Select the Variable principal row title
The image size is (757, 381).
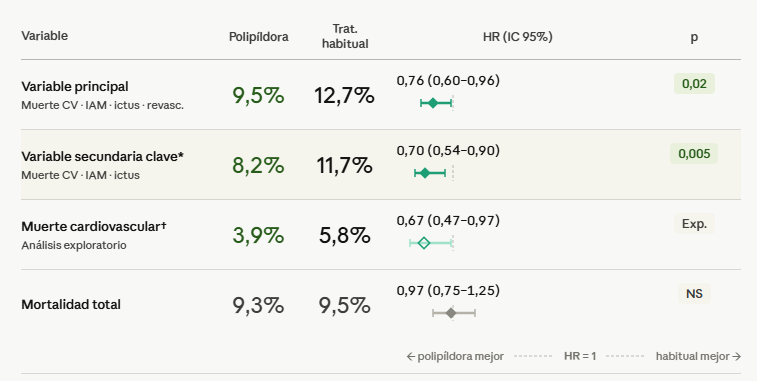tap(75, 86)
